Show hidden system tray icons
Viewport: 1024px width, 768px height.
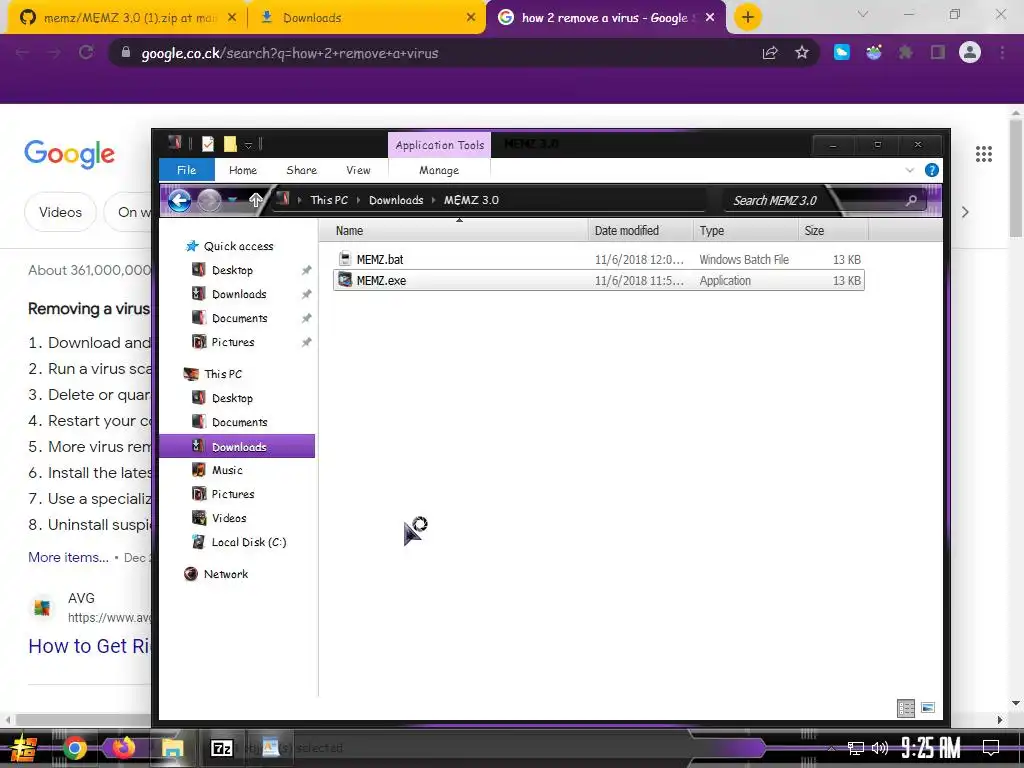831,748
